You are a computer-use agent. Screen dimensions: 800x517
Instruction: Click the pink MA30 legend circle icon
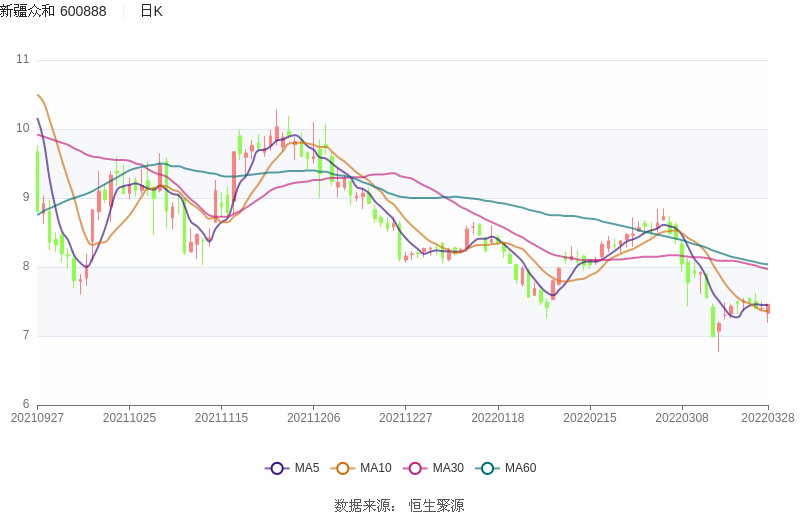[415, 468]
